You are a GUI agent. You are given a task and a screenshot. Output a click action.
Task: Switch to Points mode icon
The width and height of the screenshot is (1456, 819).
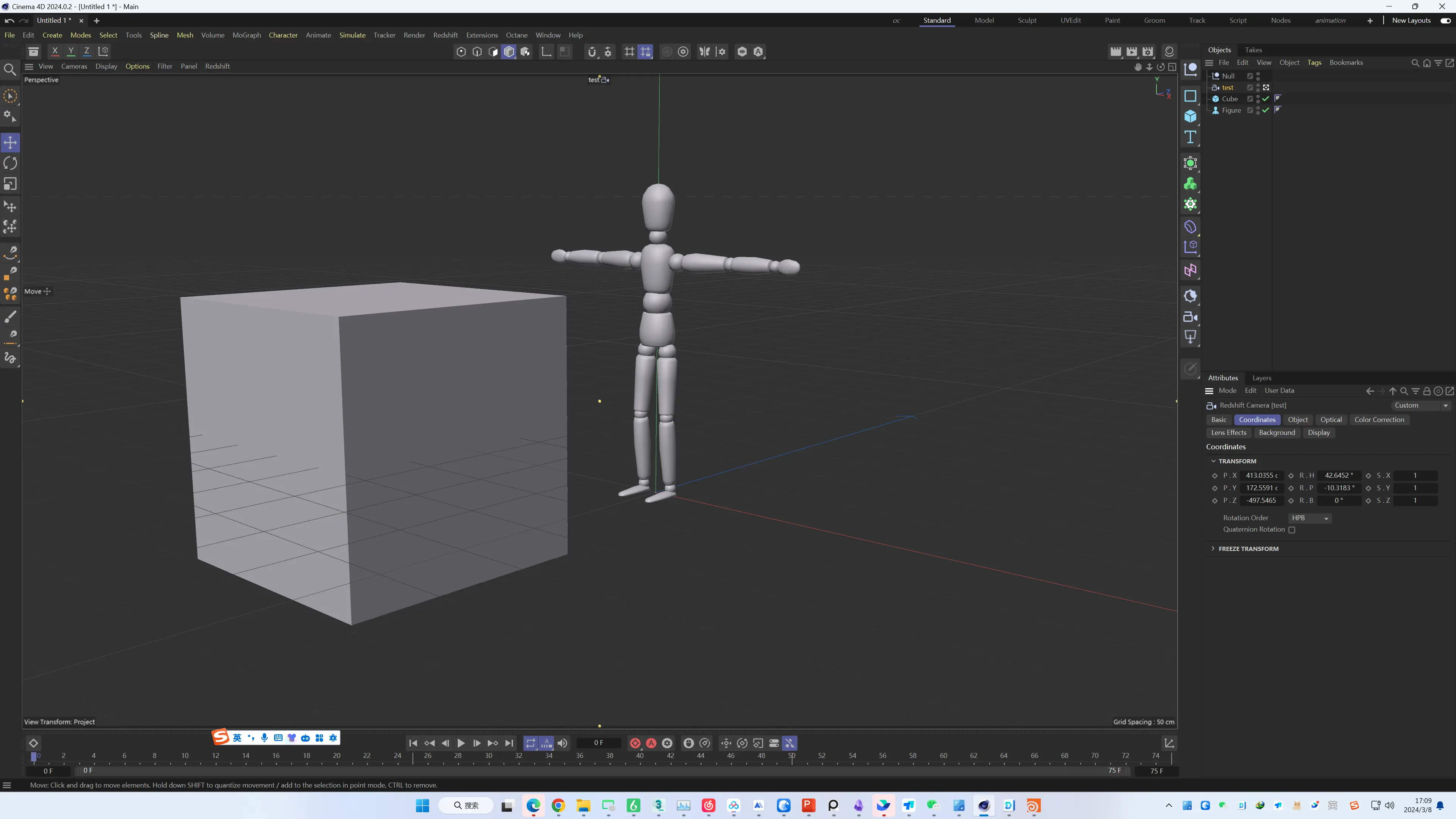point(461,52)
